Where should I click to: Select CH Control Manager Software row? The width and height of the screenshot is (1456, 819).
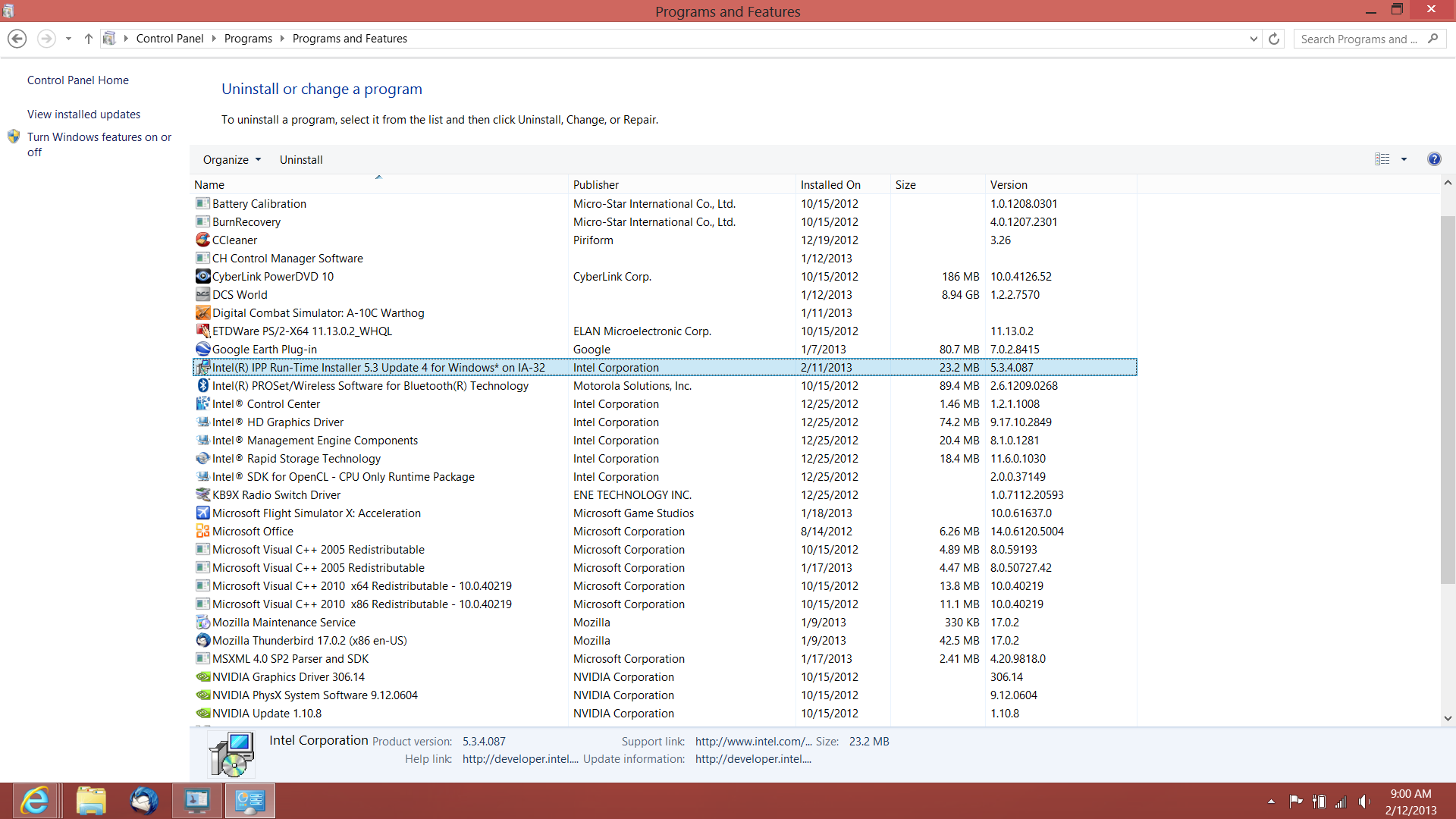click(665, 259)
